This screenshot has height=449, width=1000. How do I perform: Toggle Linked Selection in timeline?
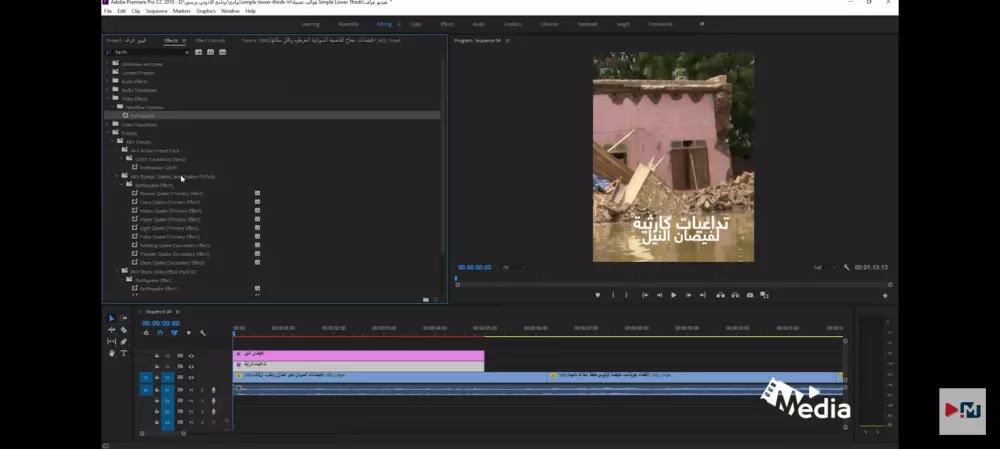click(x=174, y=333)
